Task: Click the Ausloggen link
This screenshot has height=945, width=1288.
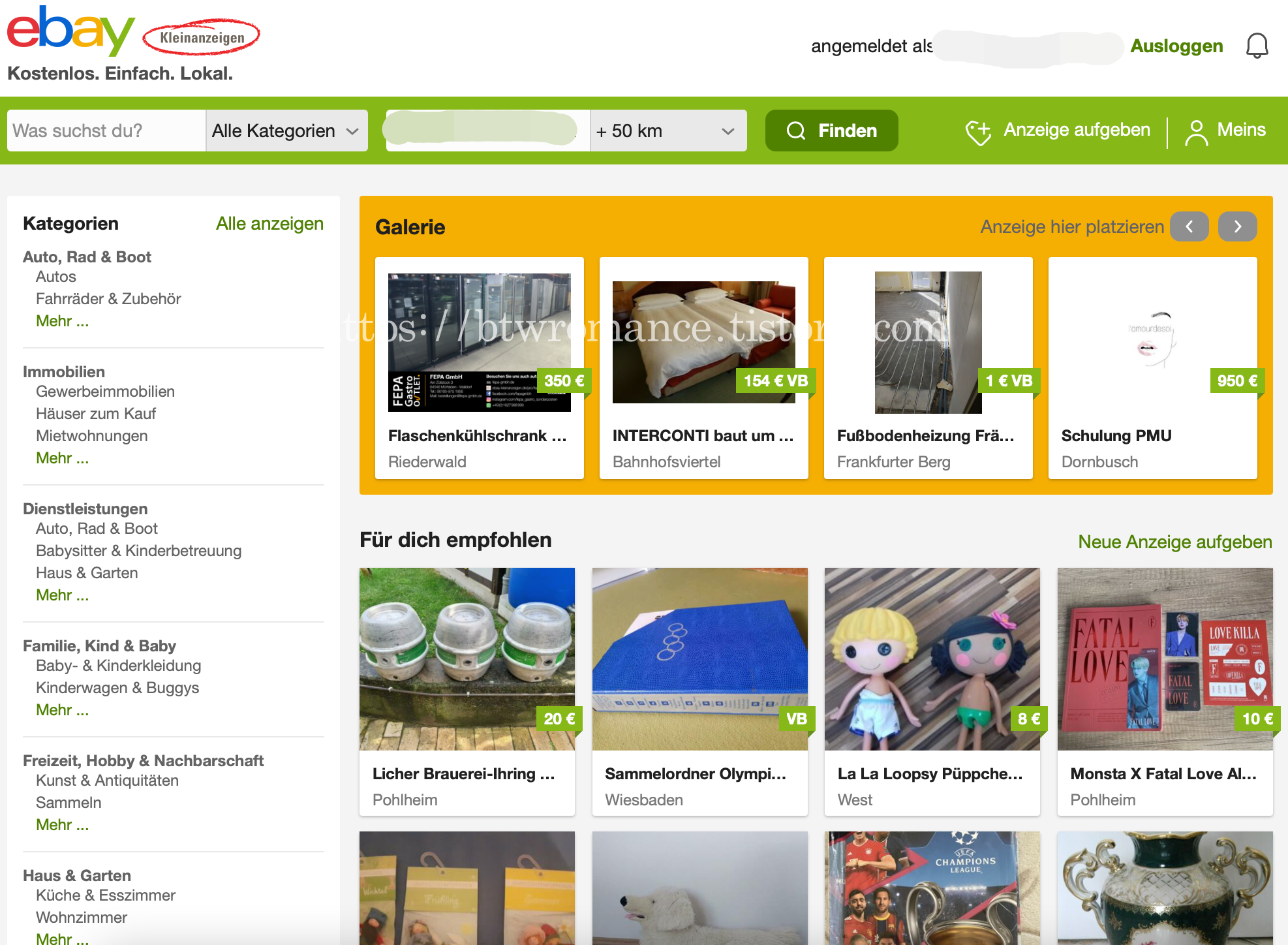Action: [1176, 46]
